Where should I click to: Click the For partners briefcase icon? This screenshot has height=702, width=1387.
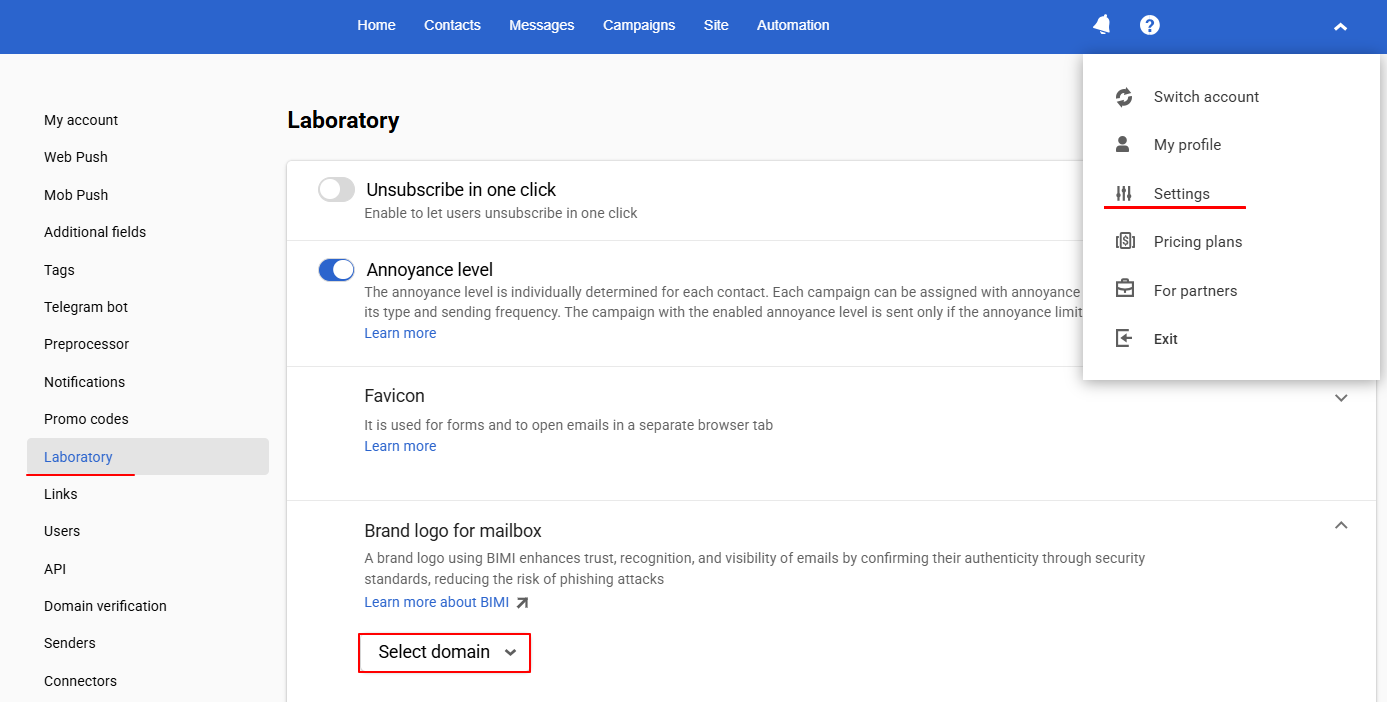(1125, 290)
